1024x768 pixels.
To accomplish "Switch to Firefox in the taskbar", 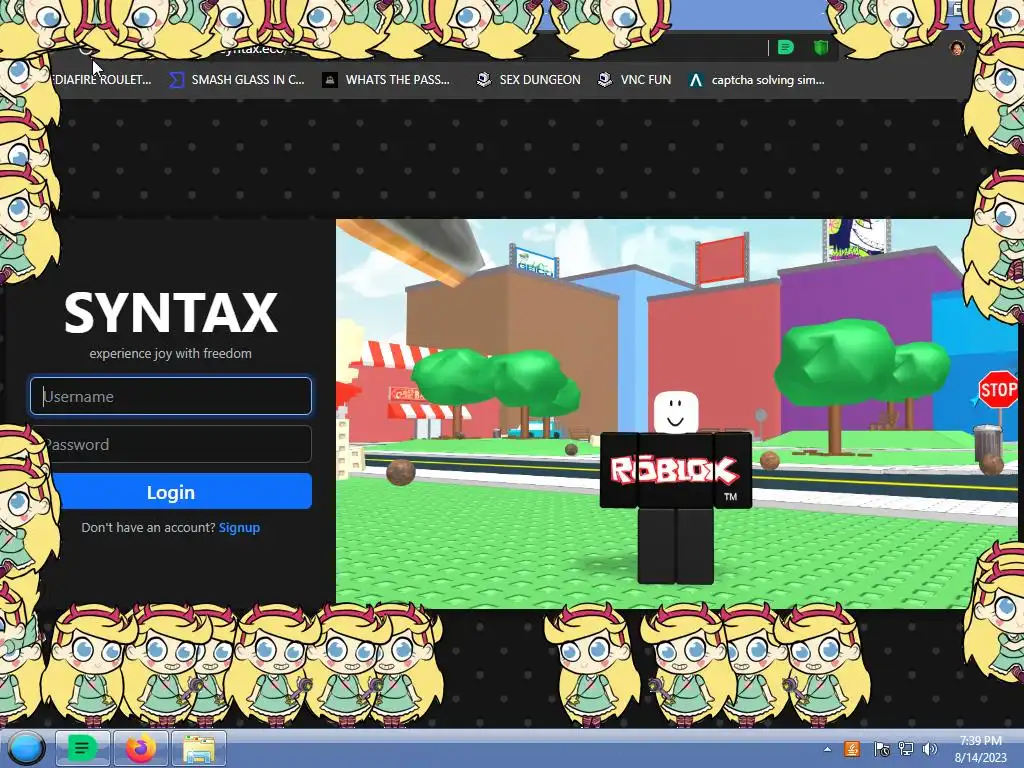I will click(140, 748).
